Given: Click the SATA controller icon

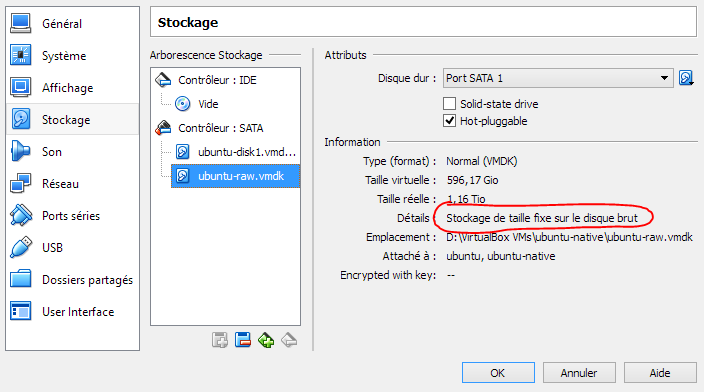Looking at the screenshot, I should (x=163, y=128).
